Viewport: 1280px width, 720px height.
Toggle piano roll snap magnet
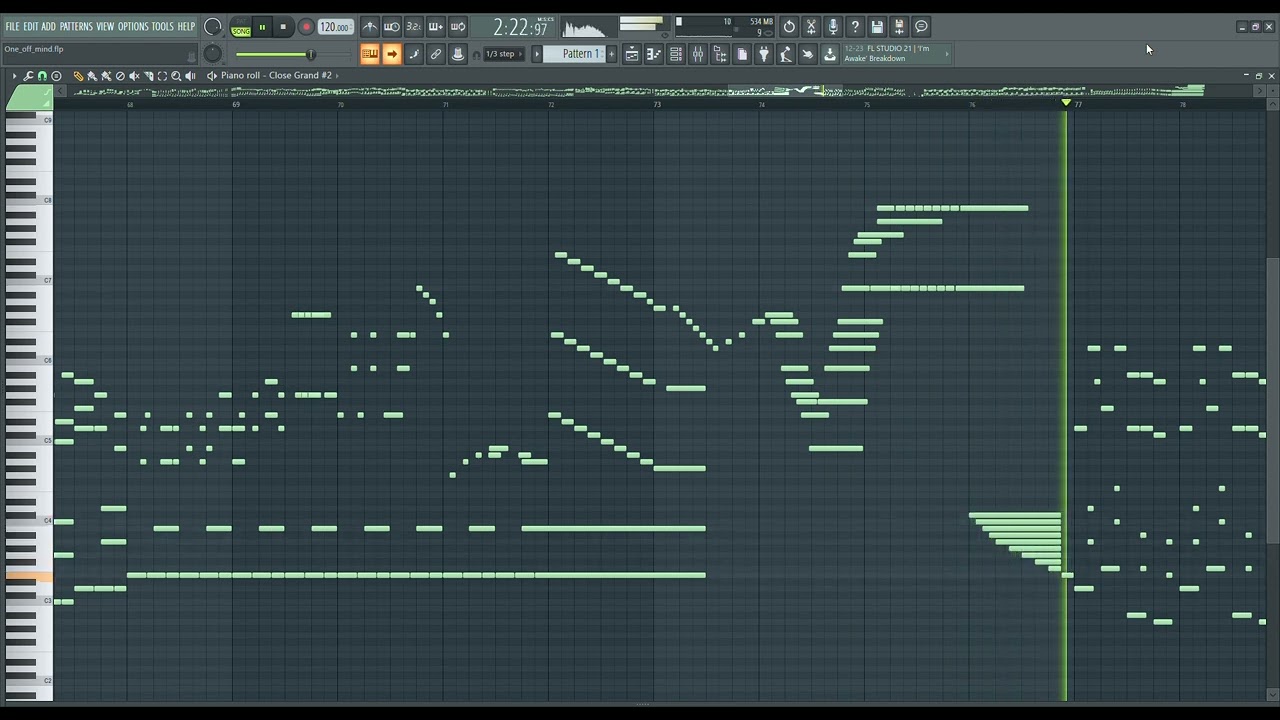(x=42, y=76)
